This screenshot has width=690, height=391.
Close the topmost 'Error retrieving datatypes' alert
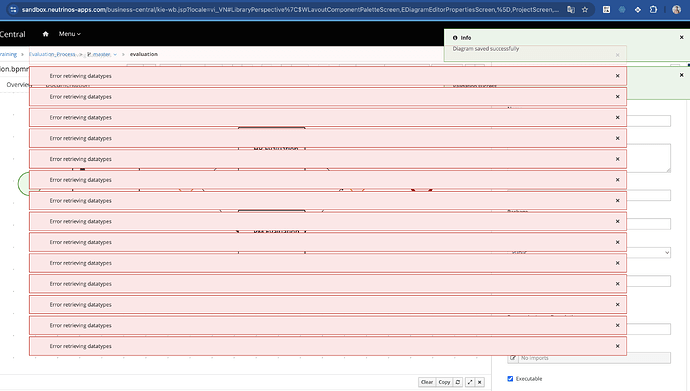tap(617, 76)
